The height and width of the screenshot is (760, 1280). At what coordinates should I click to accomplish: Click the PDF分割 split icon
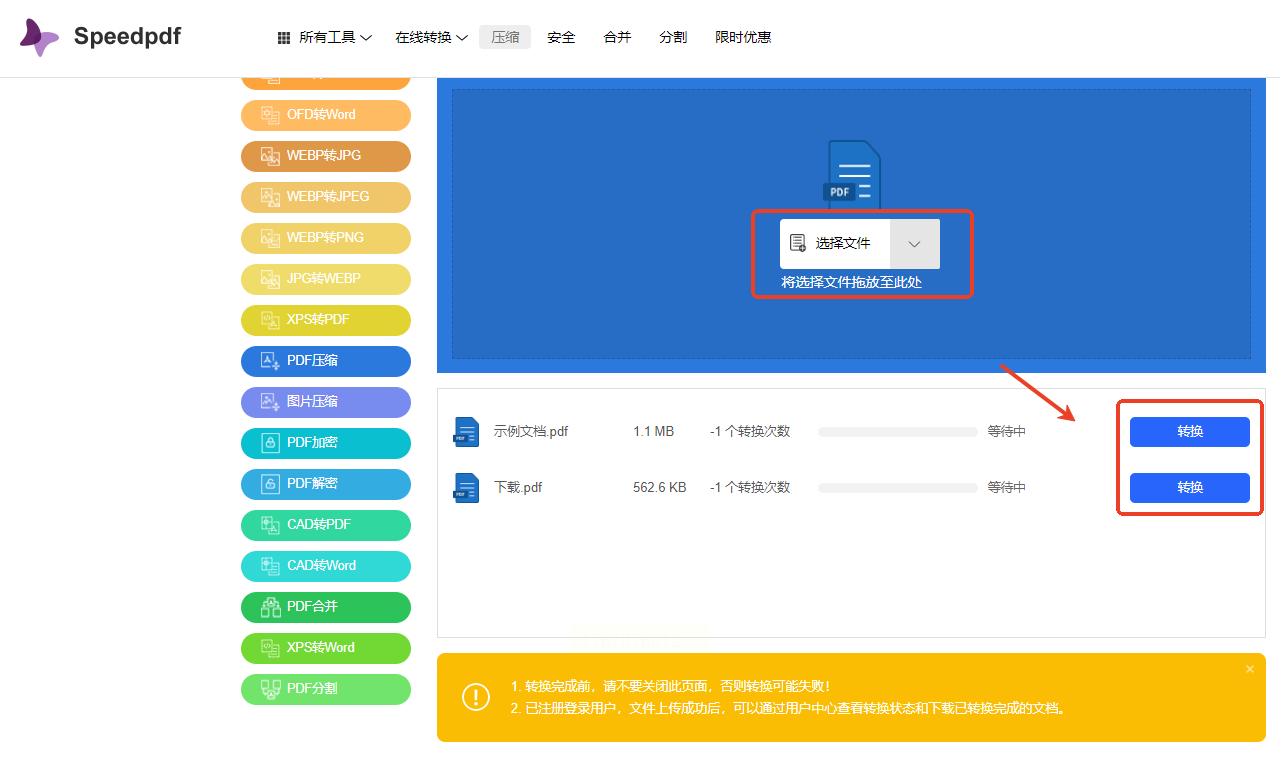click(270, 689)
